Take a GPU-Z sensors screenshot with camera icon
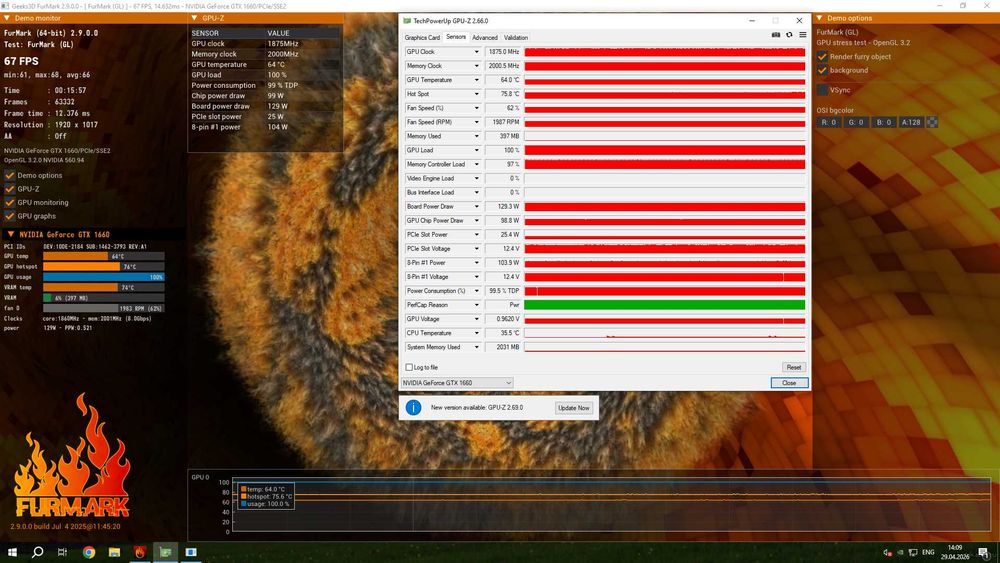 776,35
